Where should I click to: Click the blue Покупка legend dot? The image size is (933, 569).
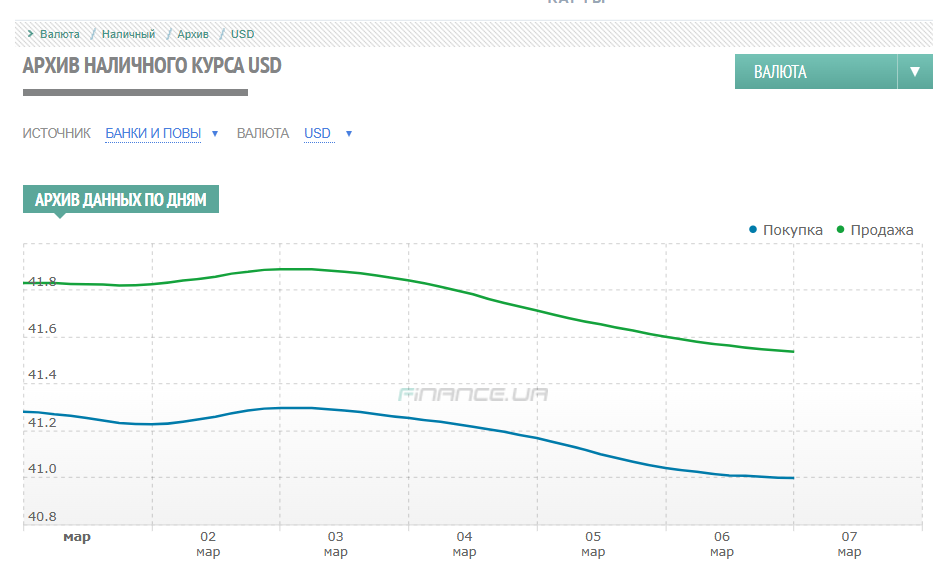click(753, 229)
